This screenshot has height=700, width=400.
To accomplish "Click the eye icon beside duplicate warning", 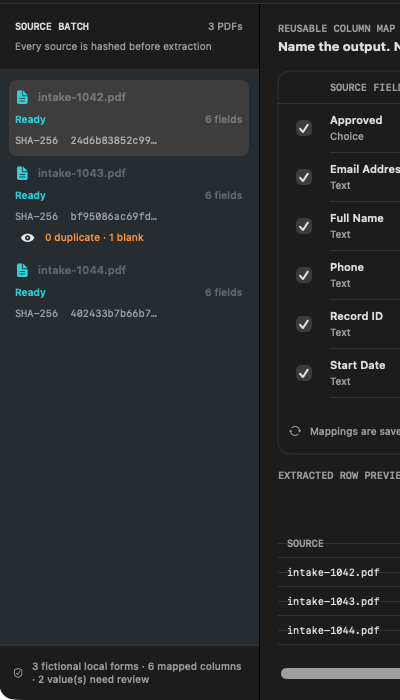I will (28, 238).
